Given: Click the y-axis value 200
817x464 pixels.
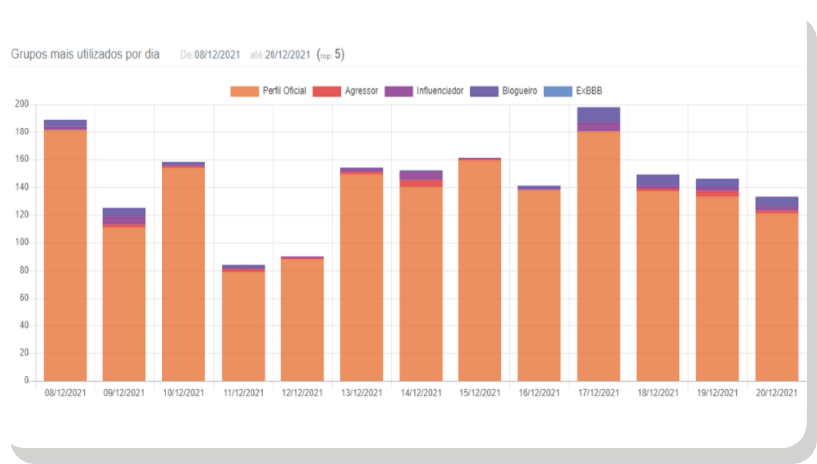Looking at the screenshot, I should [x=21, y=104].
